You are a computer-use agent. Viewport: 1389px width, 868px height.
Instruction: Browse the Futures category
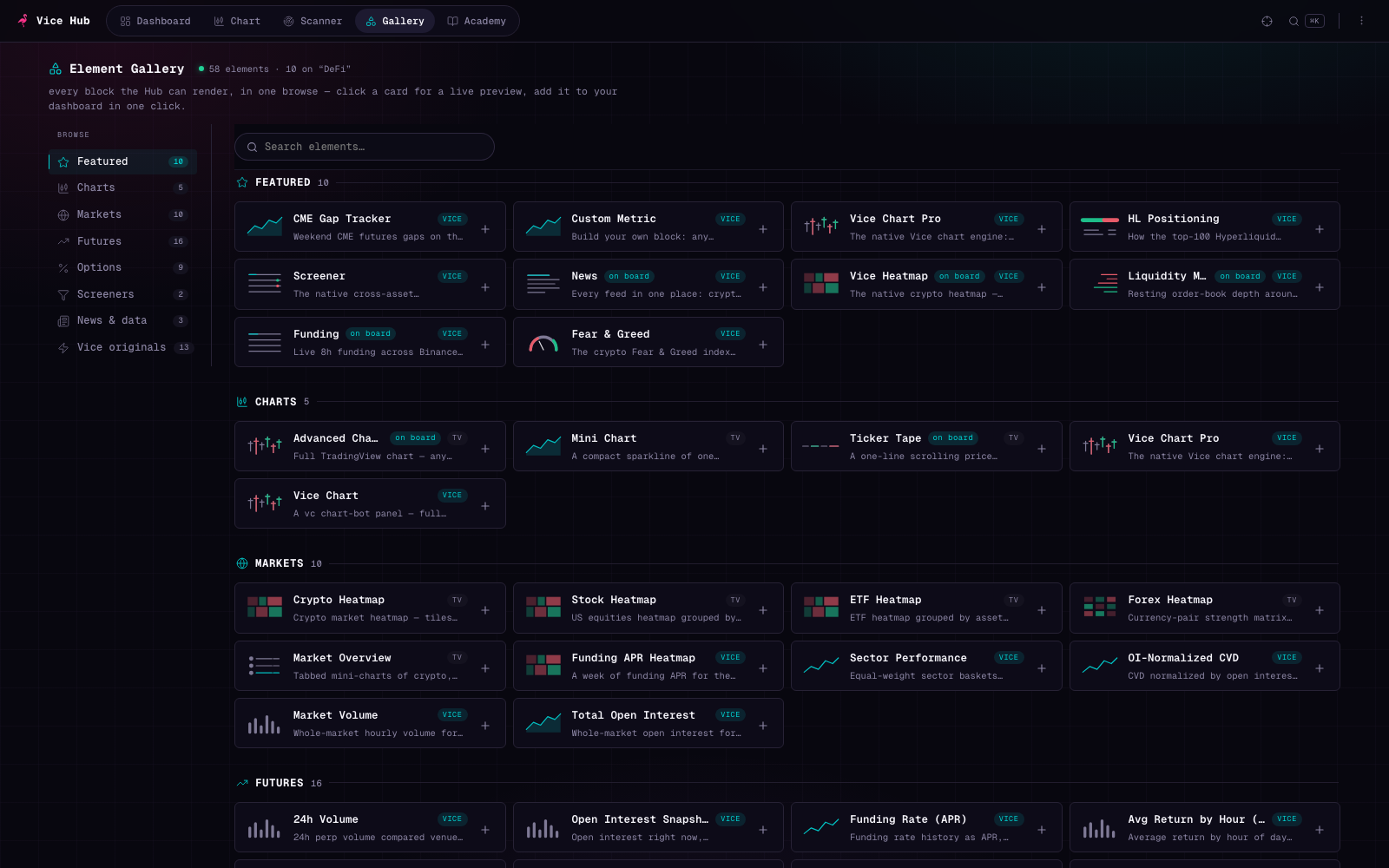pos(122,241)
